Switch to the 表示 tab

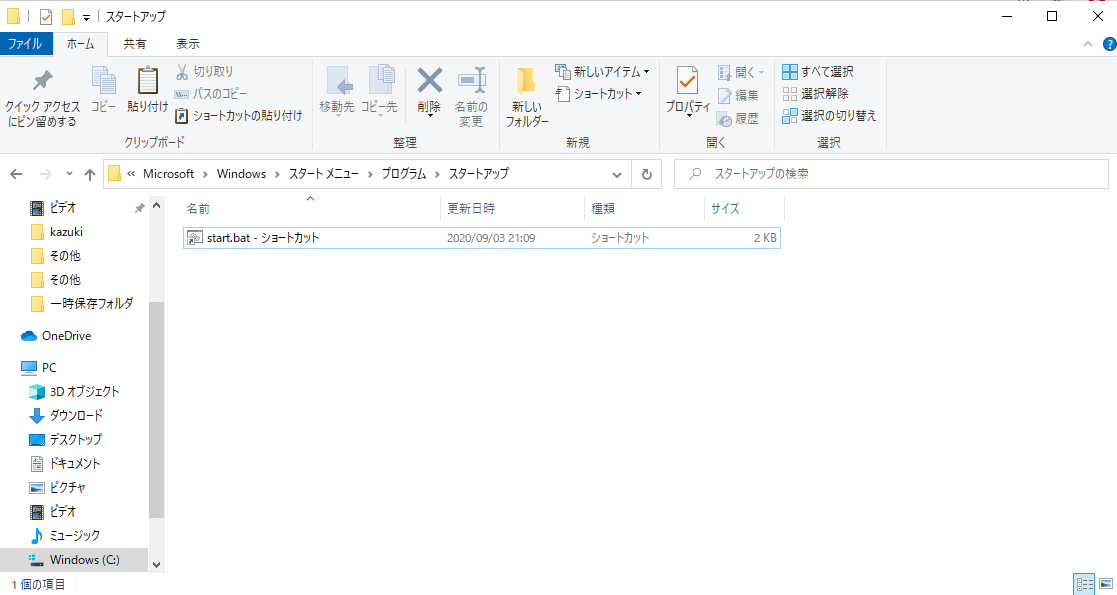(188, 43)
